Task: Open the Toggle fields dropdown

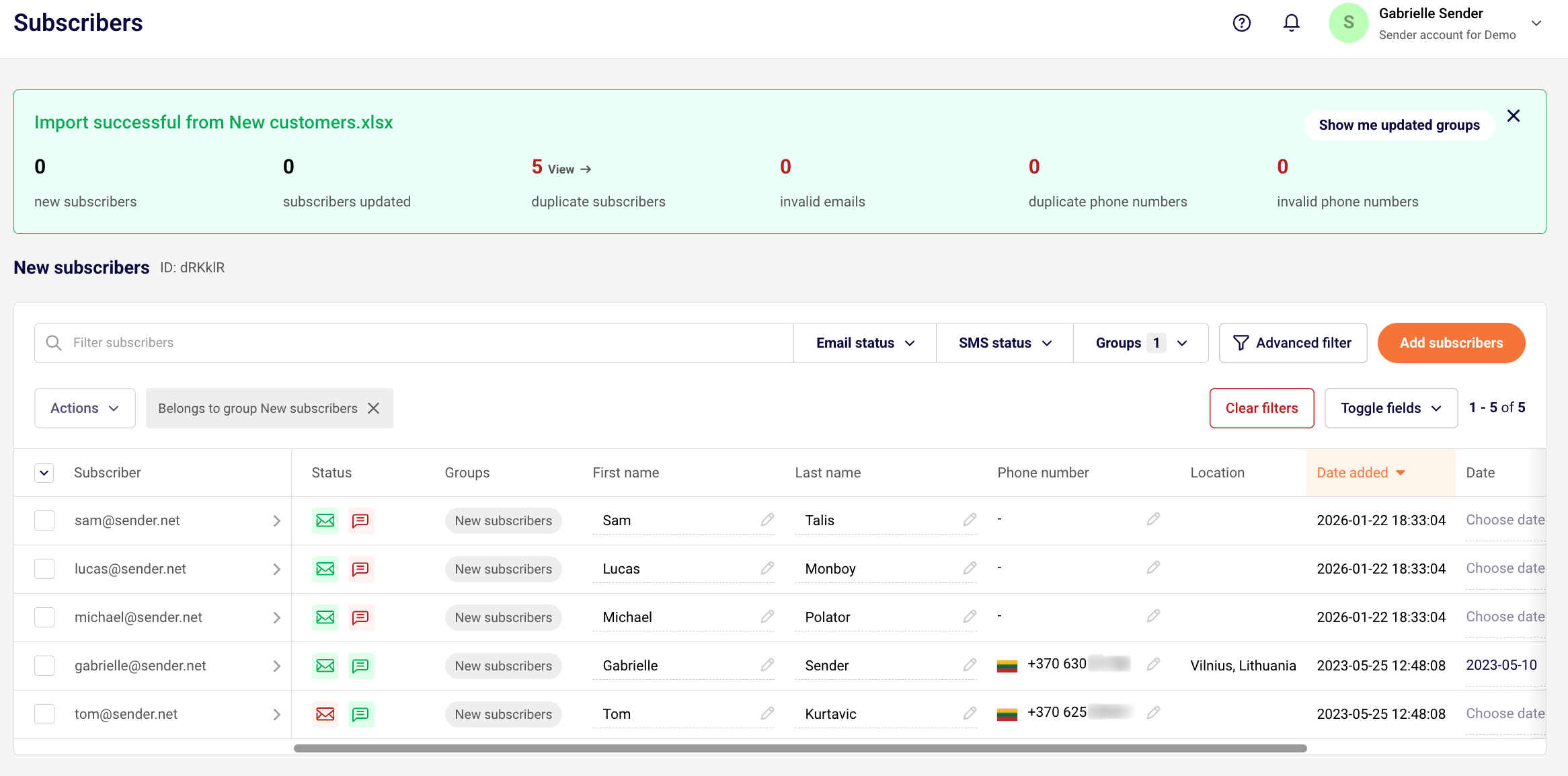Action: 1390,408
